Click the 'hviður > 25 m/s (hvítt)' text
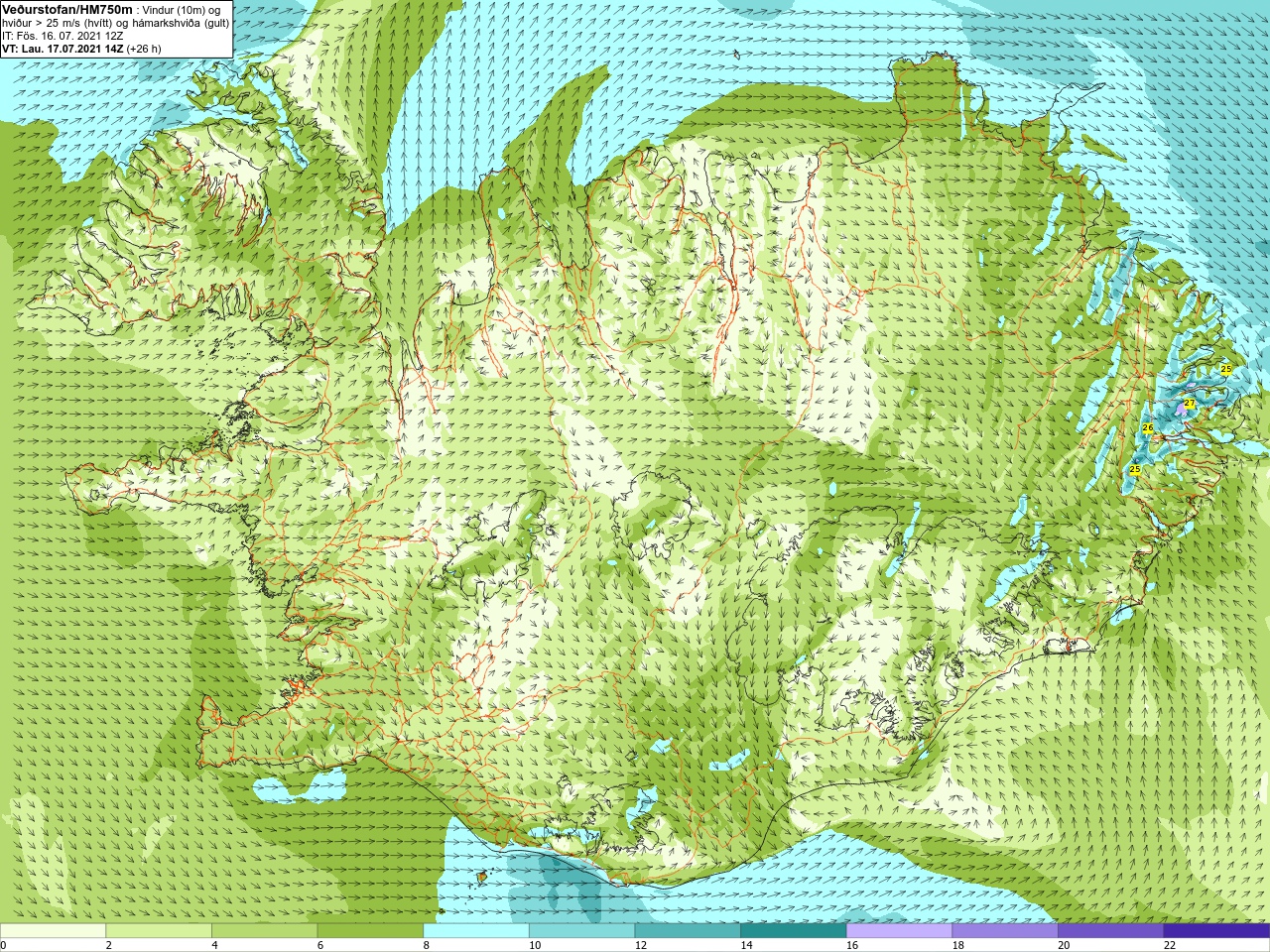The image size is (1270, 952). point(60,23)
